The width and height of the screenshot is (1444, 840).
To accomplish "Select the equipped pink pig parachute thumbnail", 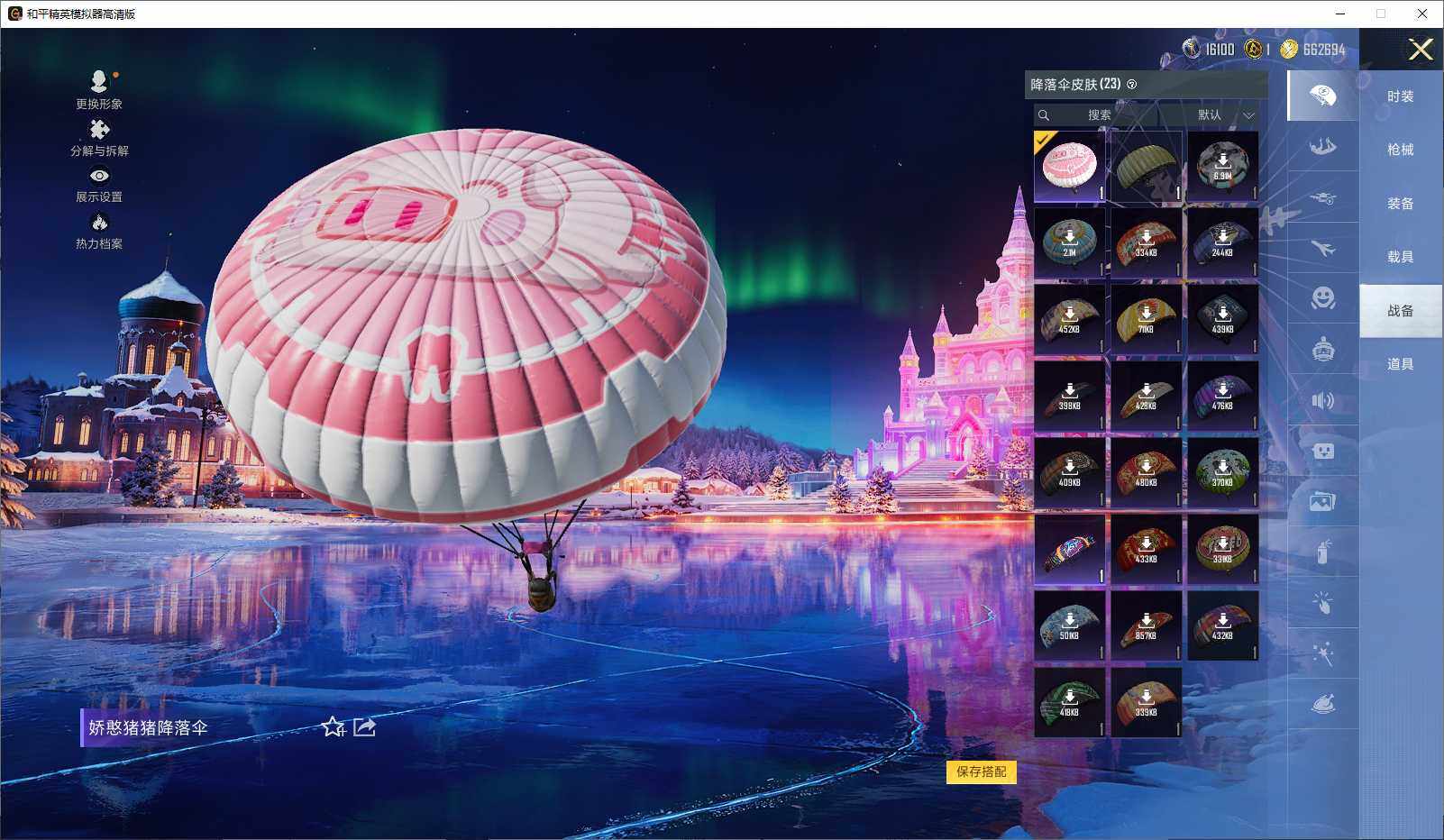I will pos(1070,167).
